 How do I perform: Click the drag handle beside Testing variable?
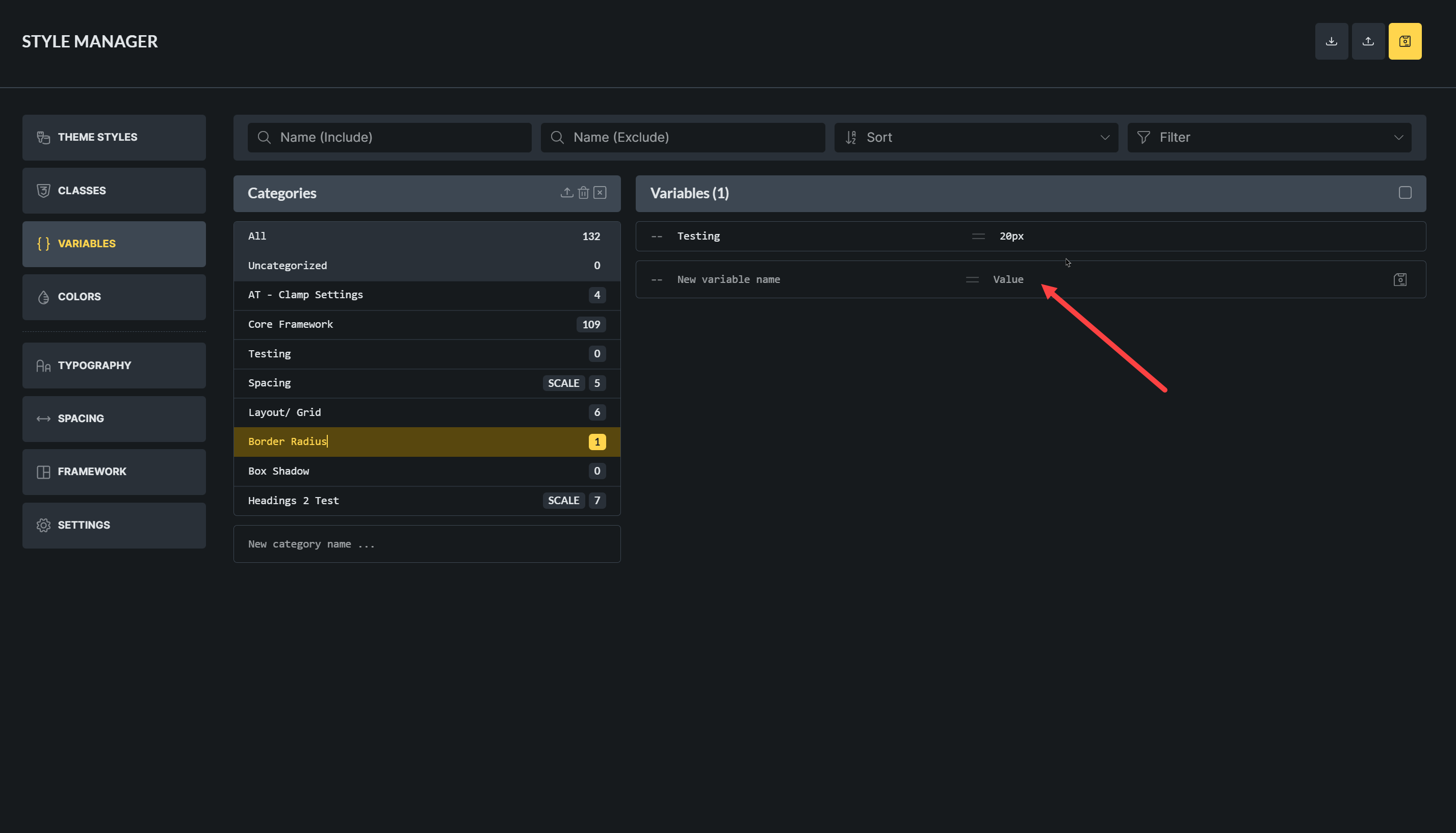(x=978, y=236)
